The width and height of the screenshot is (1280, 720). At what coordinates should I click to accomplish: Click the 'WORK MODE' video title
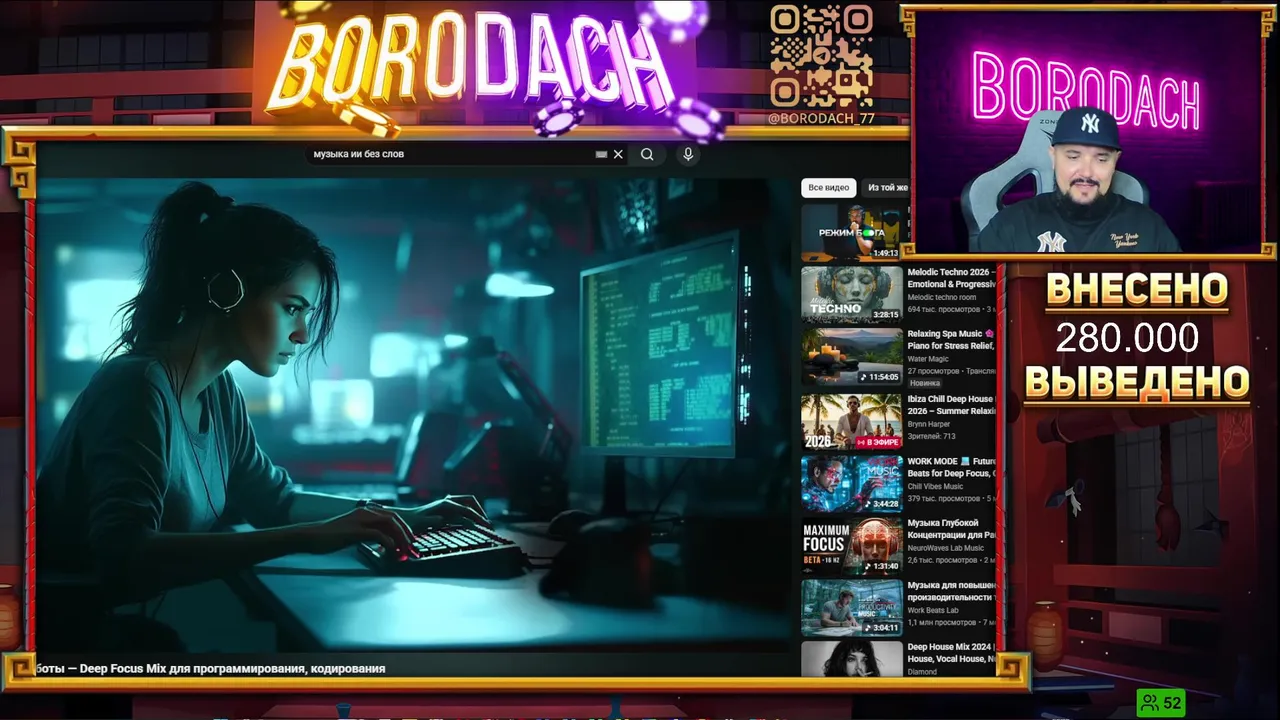(x=952, y=467)
